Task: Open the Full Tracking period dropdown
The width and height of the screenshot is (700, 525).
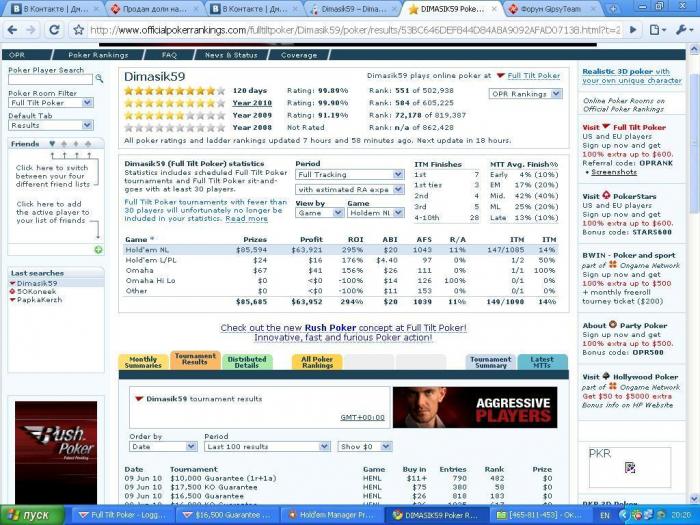Action: click(350, 175)
